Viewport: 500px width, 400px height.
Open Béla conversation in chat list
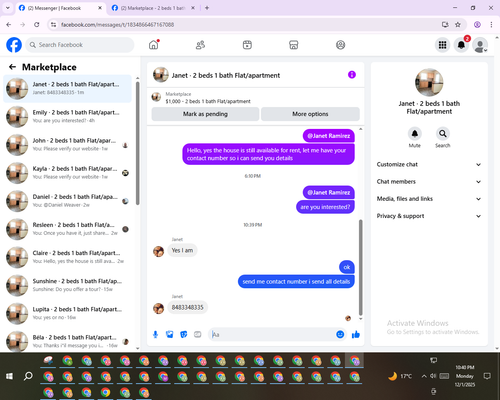point(67,341)
